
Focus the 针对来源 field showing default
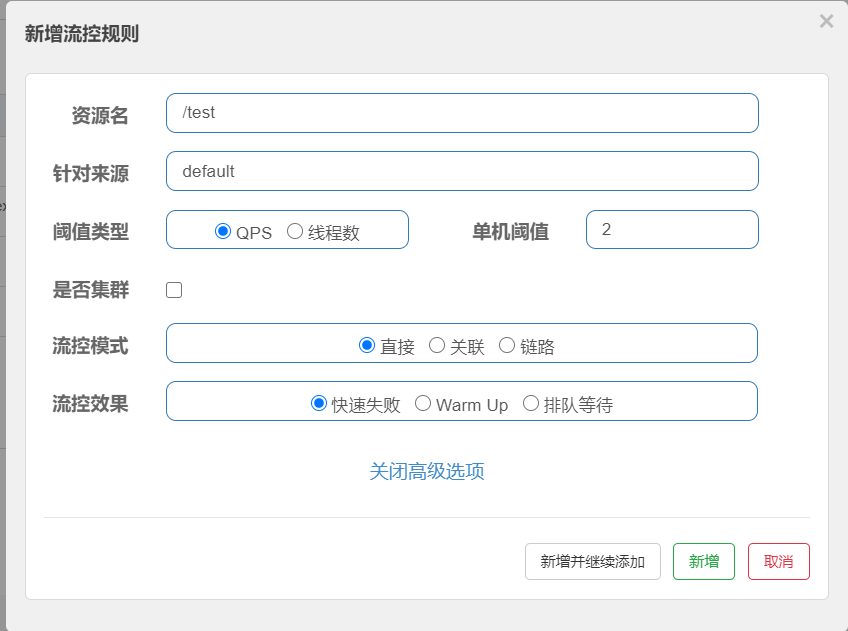[x=462, y=171]
